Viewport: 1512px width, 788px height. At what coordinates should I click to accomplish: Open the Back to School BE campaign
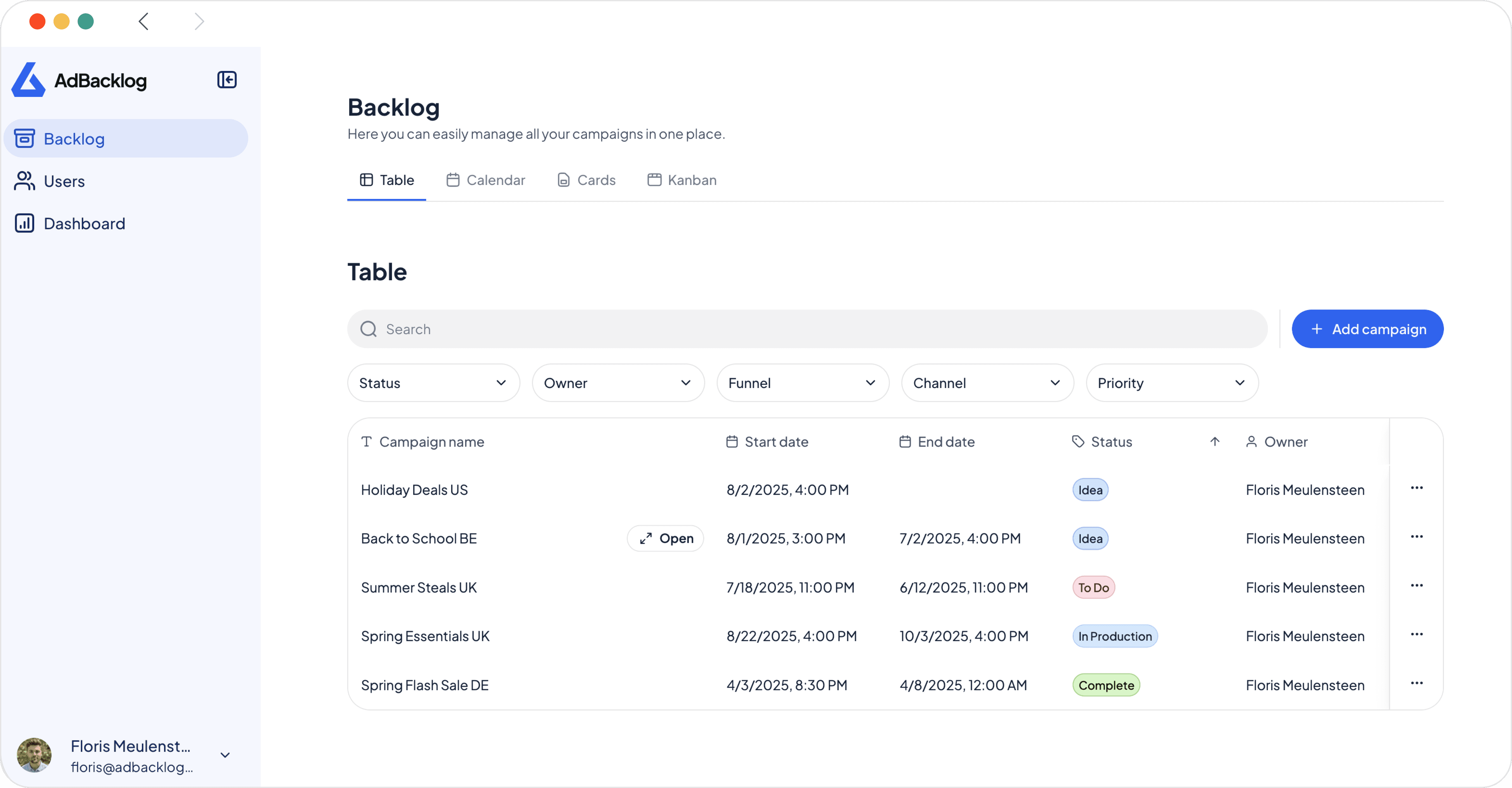[665, 538]
